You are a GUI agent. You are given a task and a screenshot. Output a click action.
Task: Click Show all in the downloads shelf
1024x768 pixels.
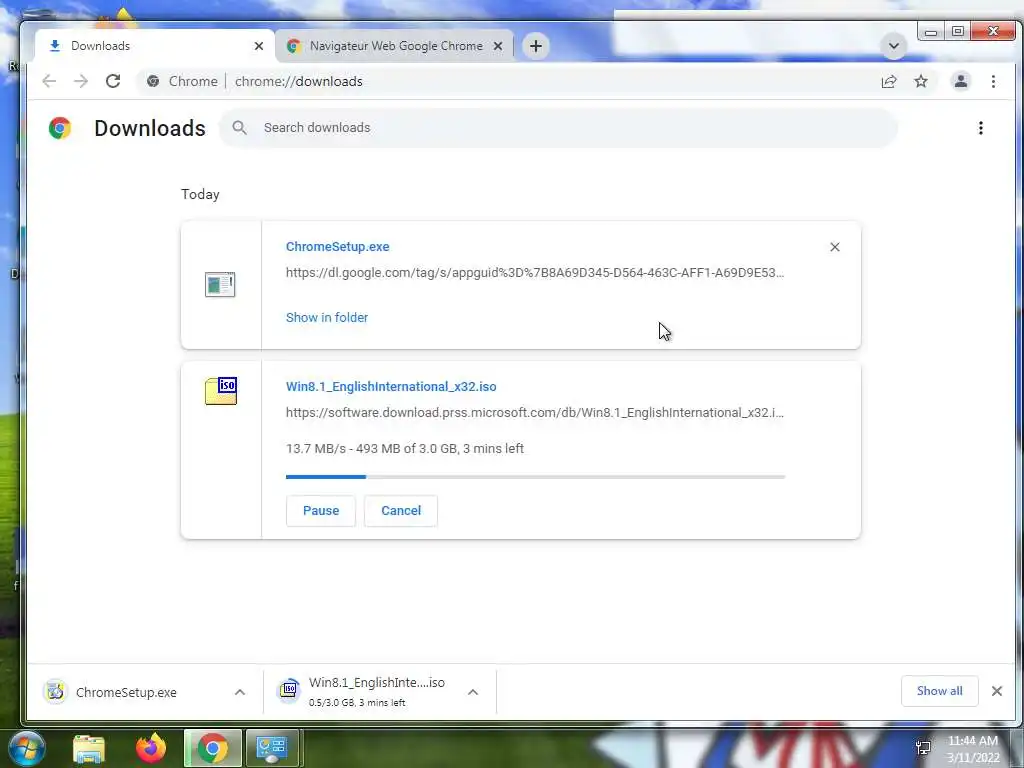pos(940,691)
